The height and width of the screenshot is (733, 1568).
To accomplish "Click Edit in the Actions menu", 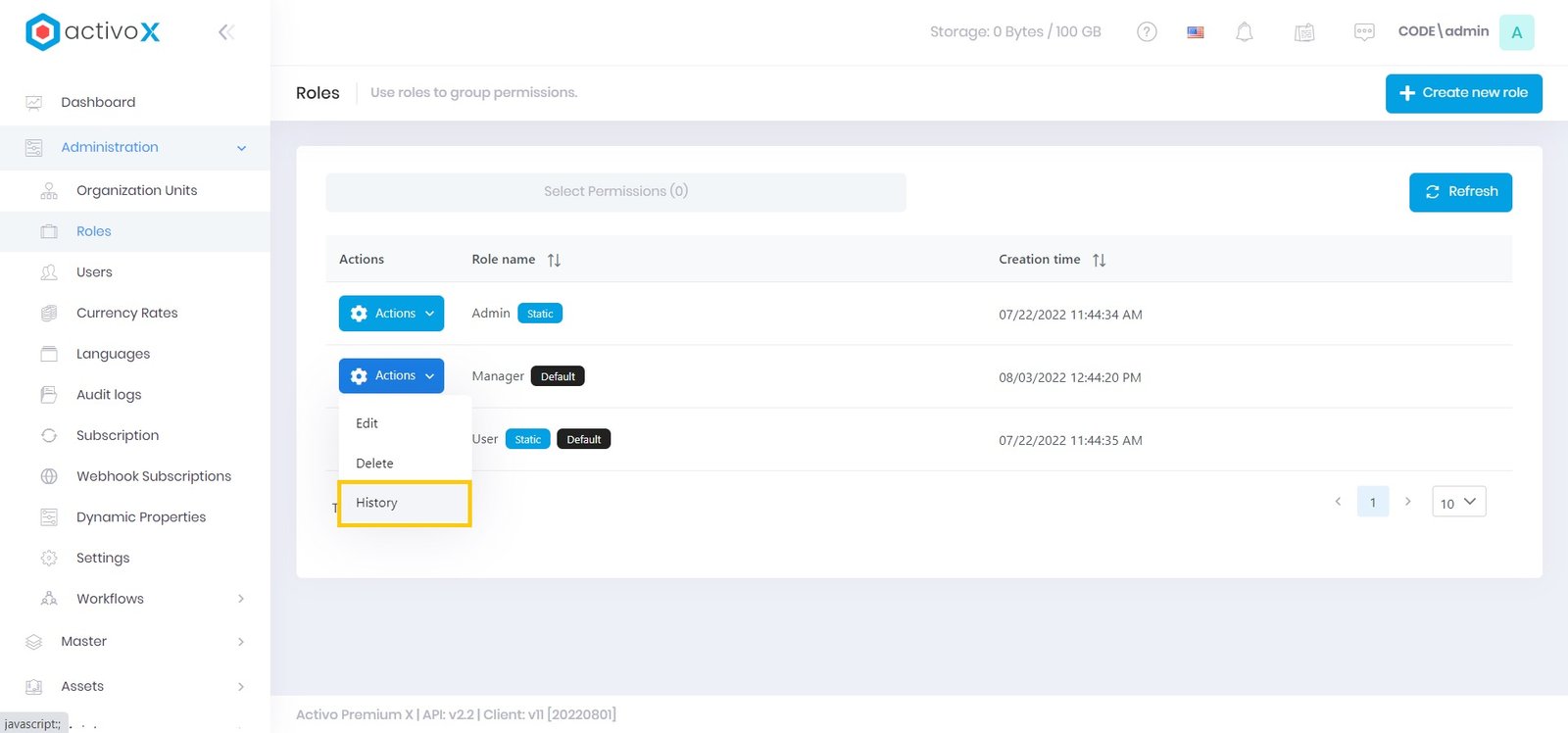I will point(367,423).
